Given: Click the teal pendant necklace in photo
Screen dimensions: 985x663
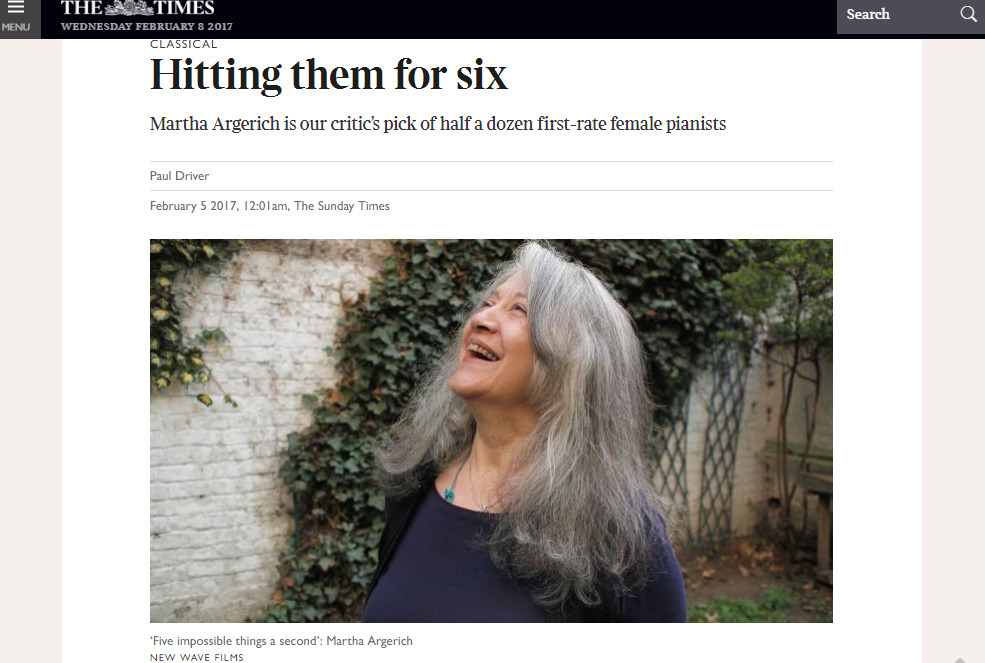Looking at the screenshot, I should (x=449, y=495).
